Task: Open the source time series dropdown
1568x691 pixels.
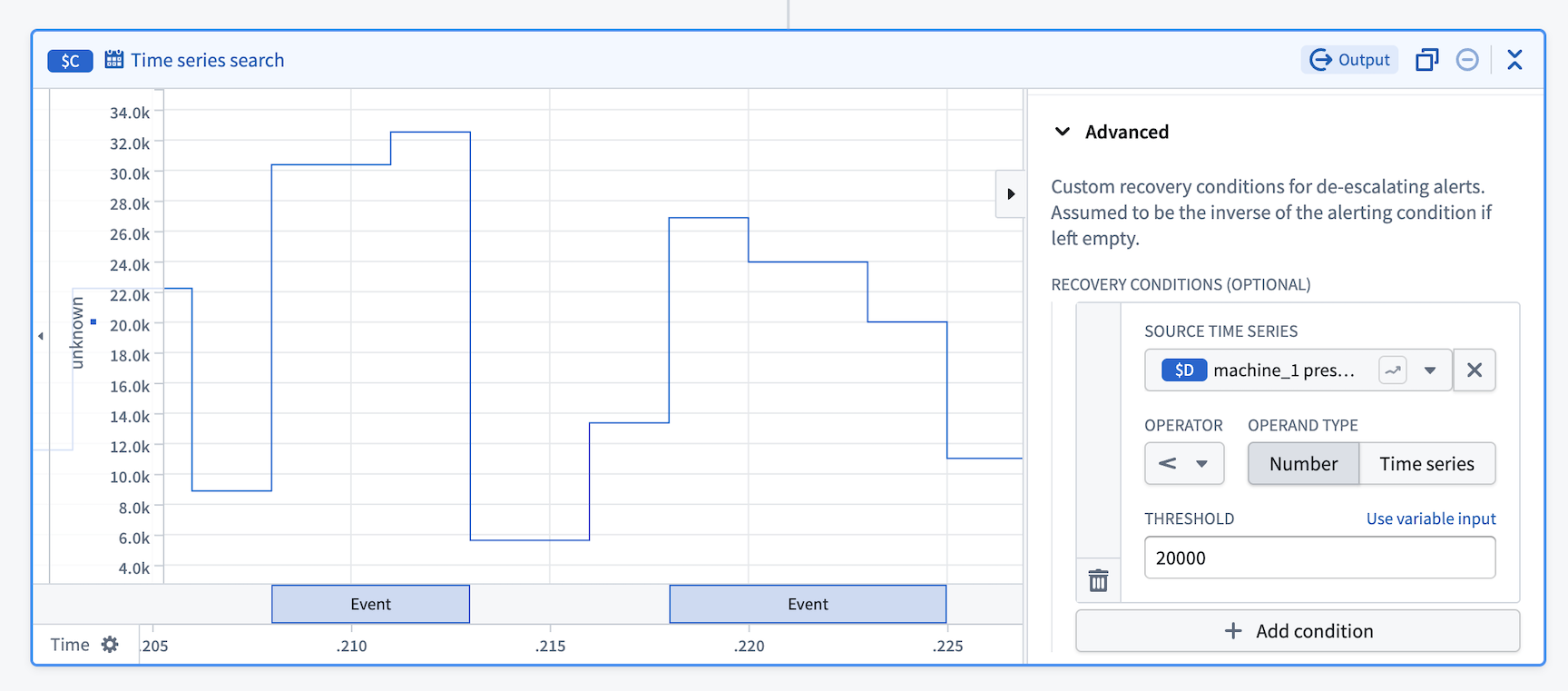Action: click(x=1430, y=370)
